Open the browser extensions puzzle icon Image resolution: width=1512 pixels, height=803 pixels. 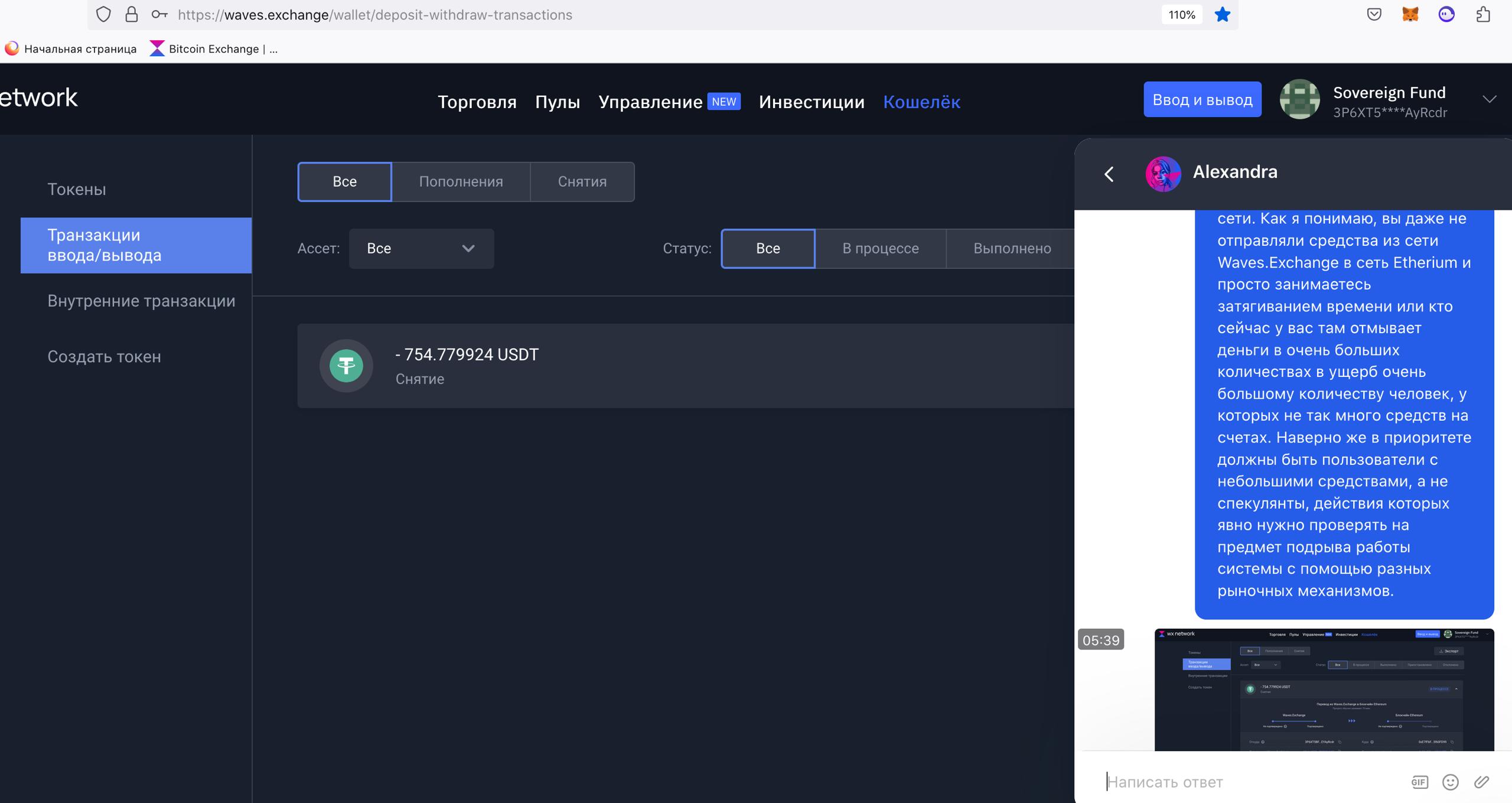(1483, 15)
